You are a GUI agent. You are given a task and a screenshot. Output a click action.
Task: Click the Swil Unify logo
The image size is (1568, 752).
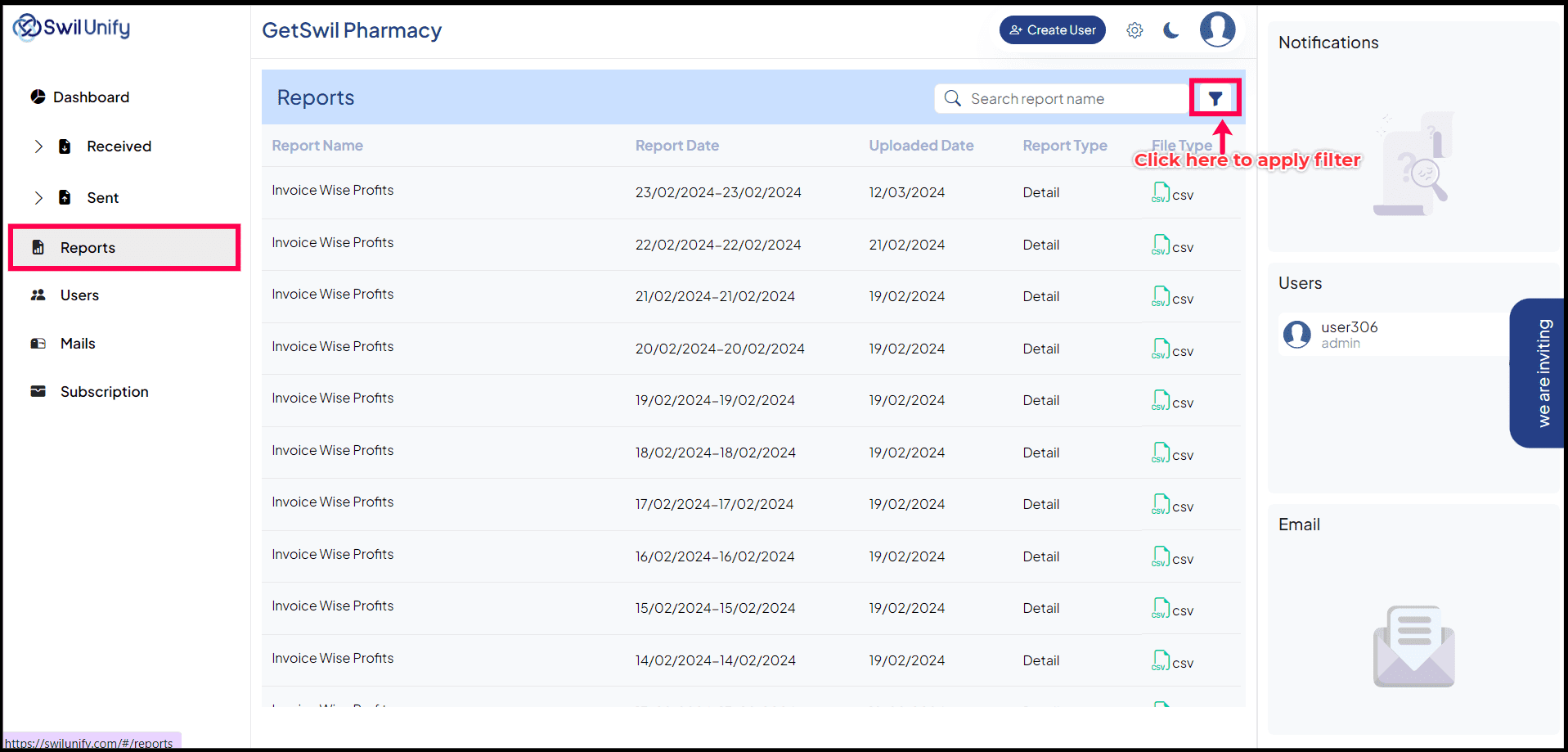pos(71,27)
